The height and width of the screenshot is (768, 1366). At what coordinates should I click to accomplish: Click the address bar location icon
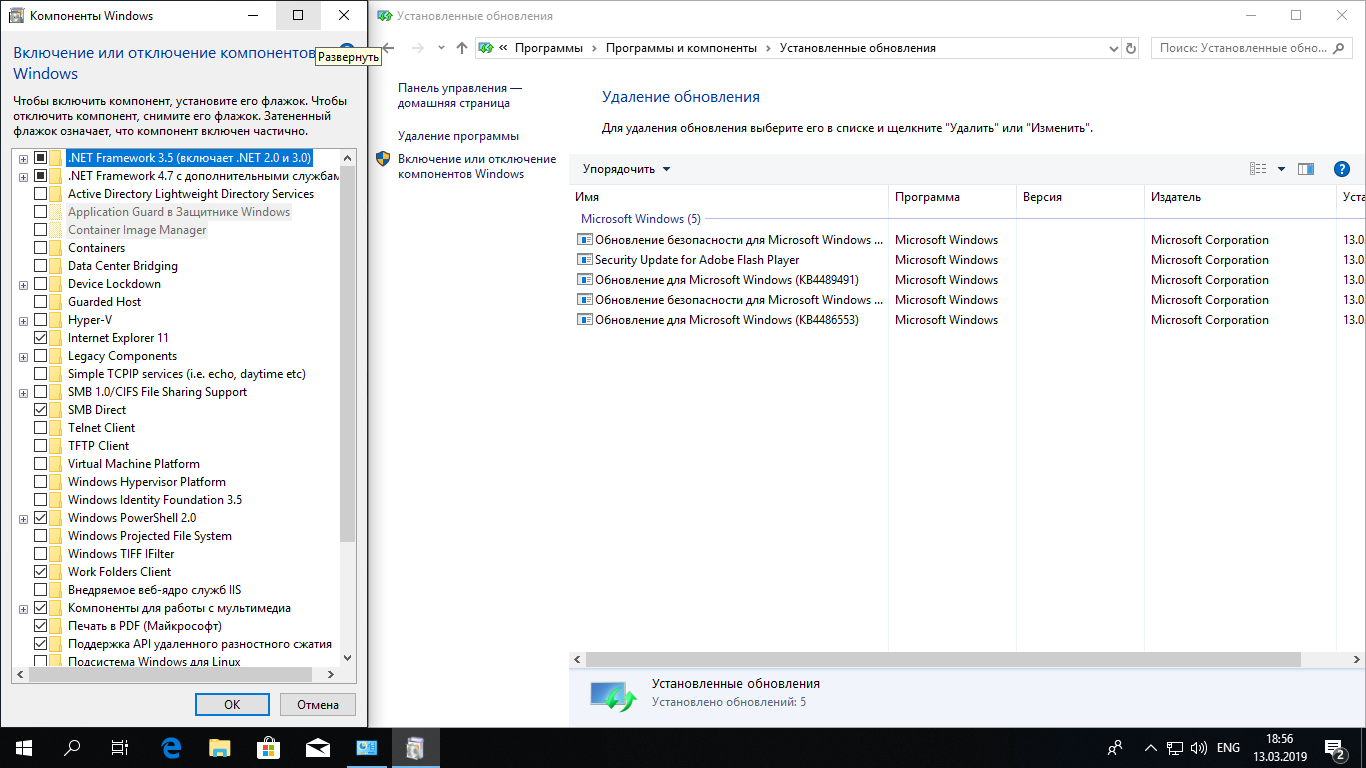485,48
